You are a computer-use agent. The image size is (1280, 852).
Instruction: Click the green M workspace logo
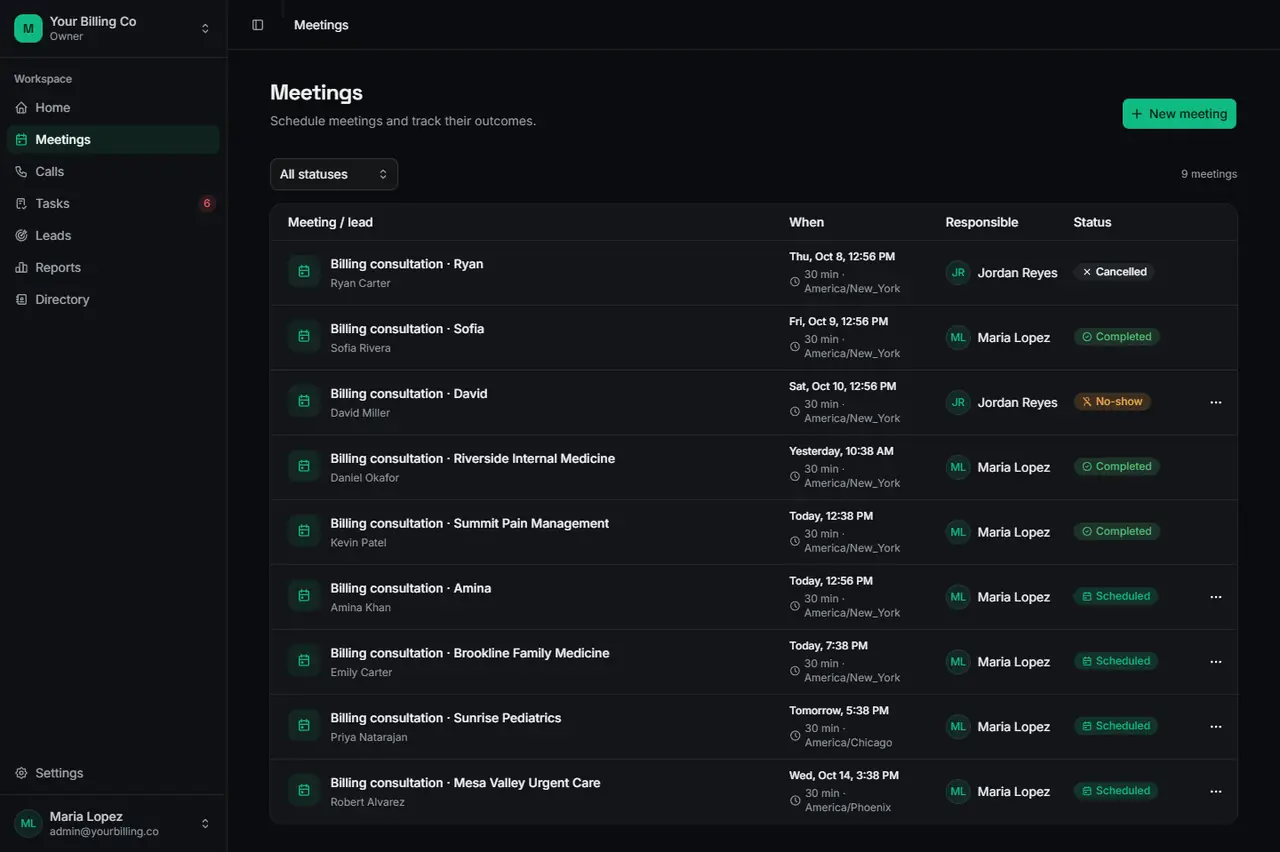click(28, 28)
